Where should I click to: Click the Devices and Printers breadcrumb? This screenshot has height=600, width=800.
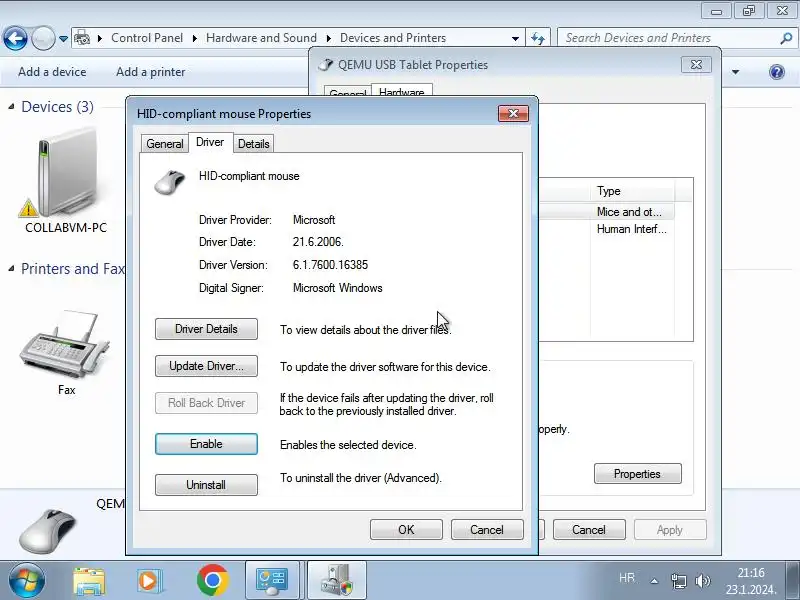coord(393,38)
